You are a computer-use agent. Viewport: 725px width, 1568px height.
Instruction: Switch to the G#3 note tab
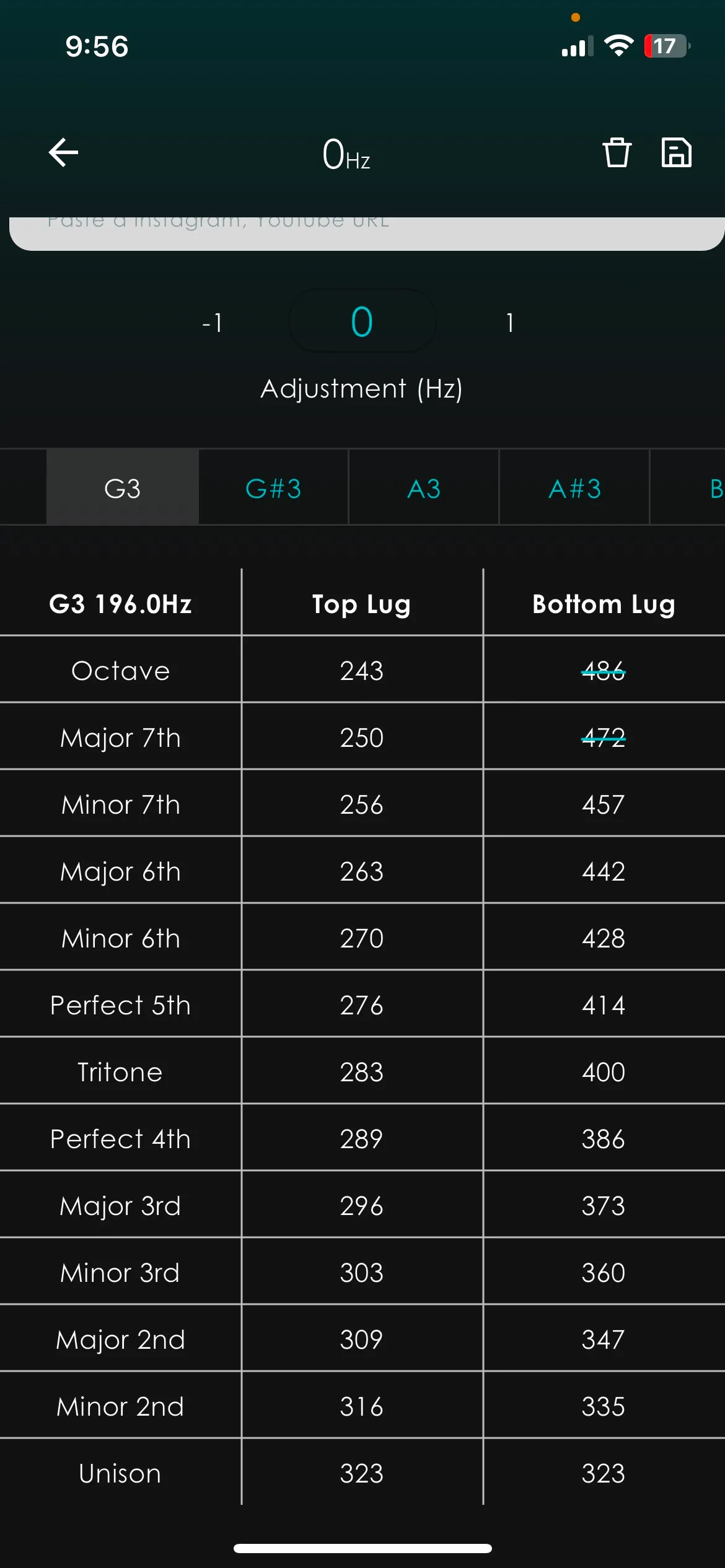[x=273, y=489]
